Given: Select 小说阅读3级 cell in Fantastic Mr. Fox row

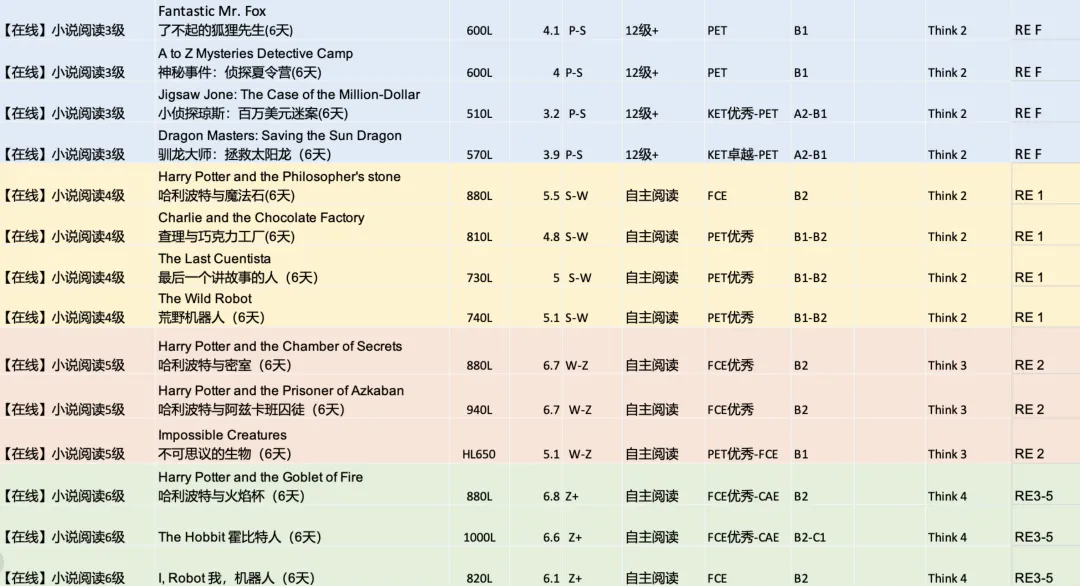Looking at the screenshot, I should pyautogui.click(x=63, y=31).
